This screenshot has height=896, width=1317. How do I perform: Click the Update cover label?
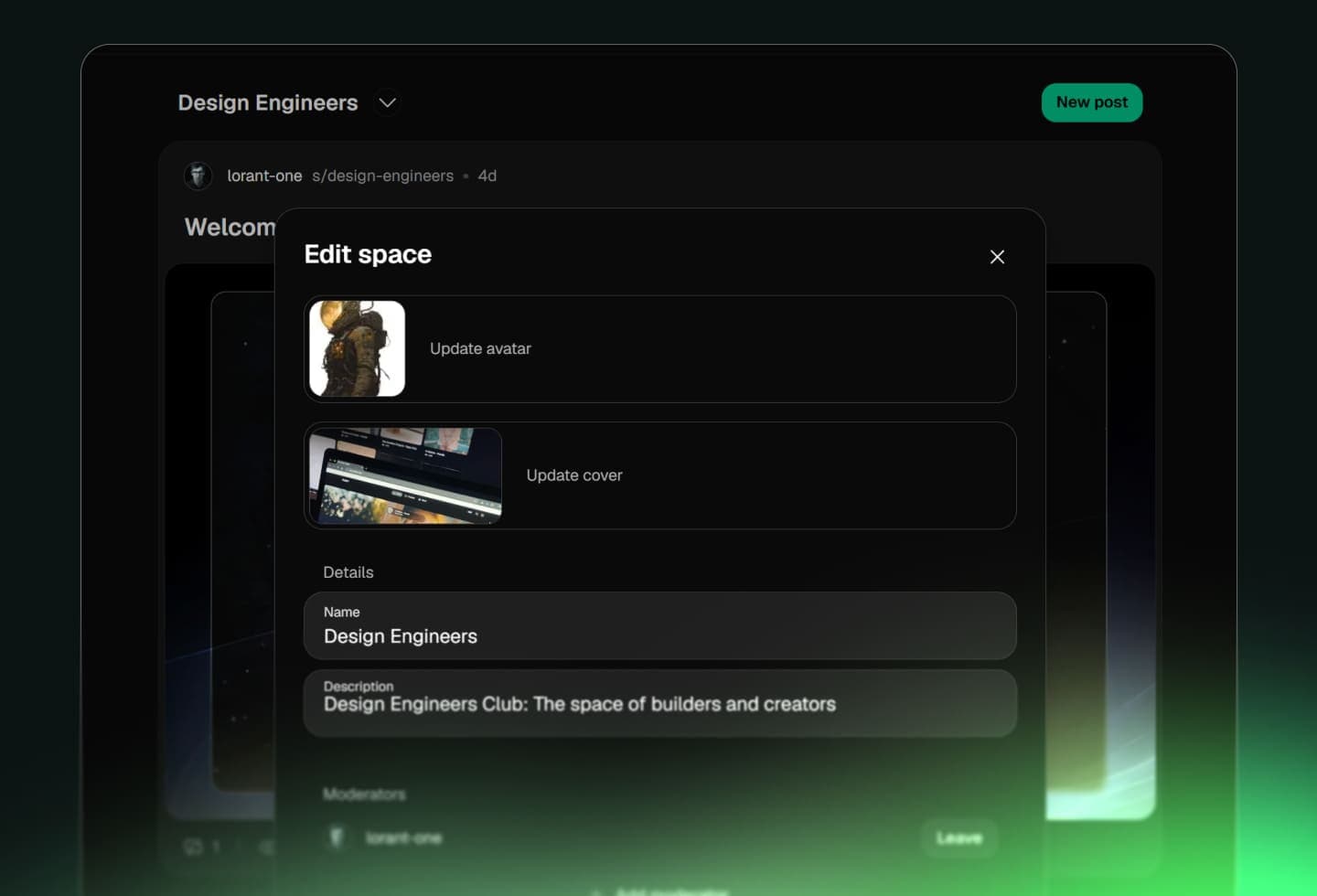click(x=573, y=475)
